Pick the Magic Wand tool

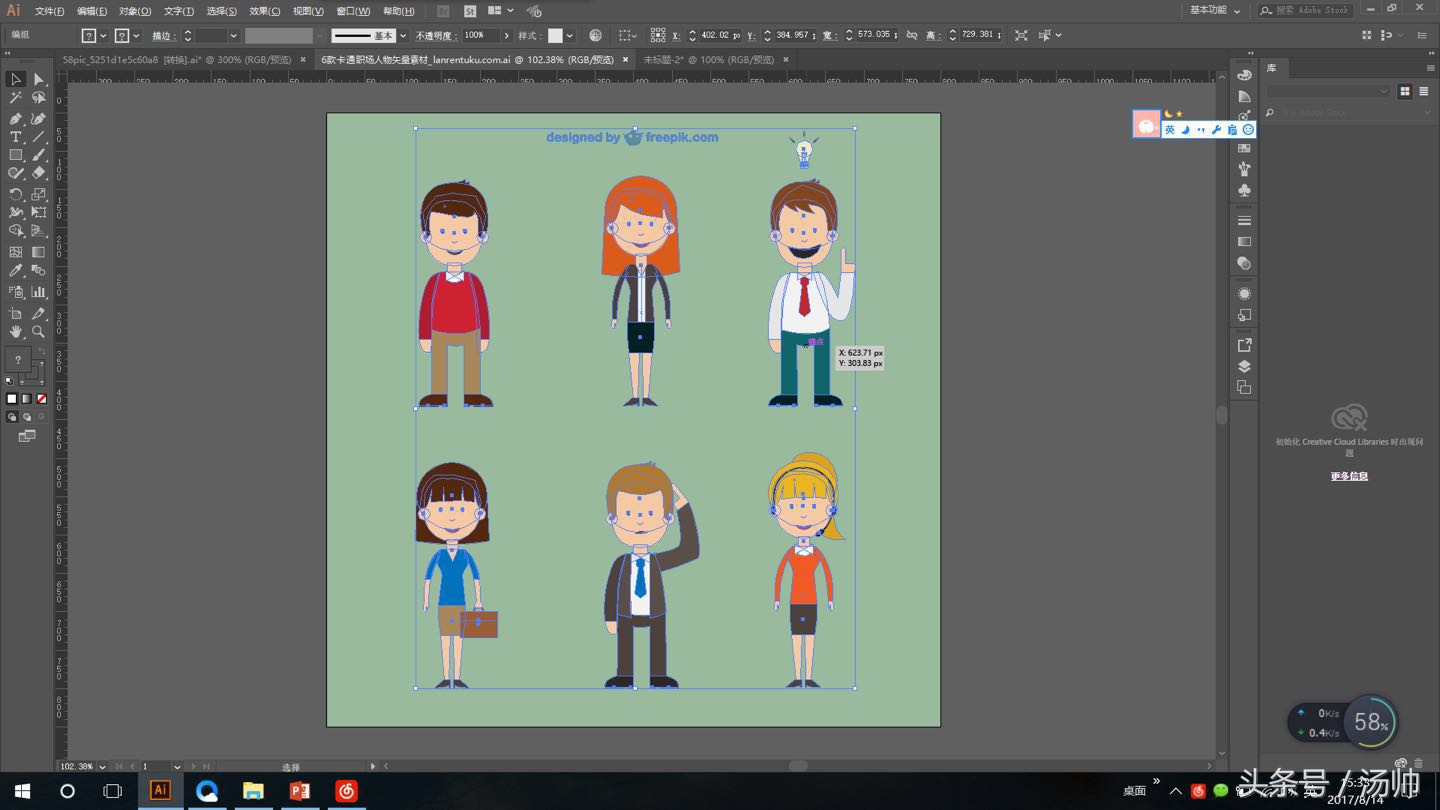point(16,98)
